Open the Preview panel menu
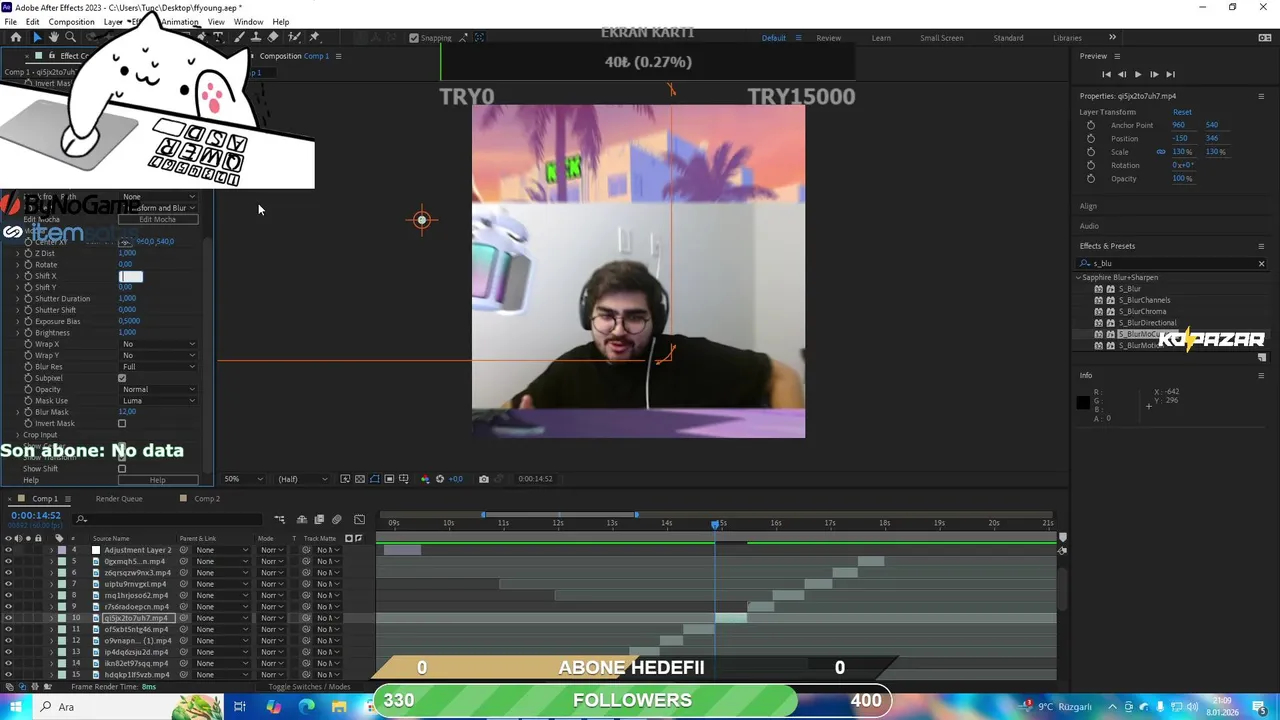1280x720 pixels. pyautogui.click(x=1117, y=56)
